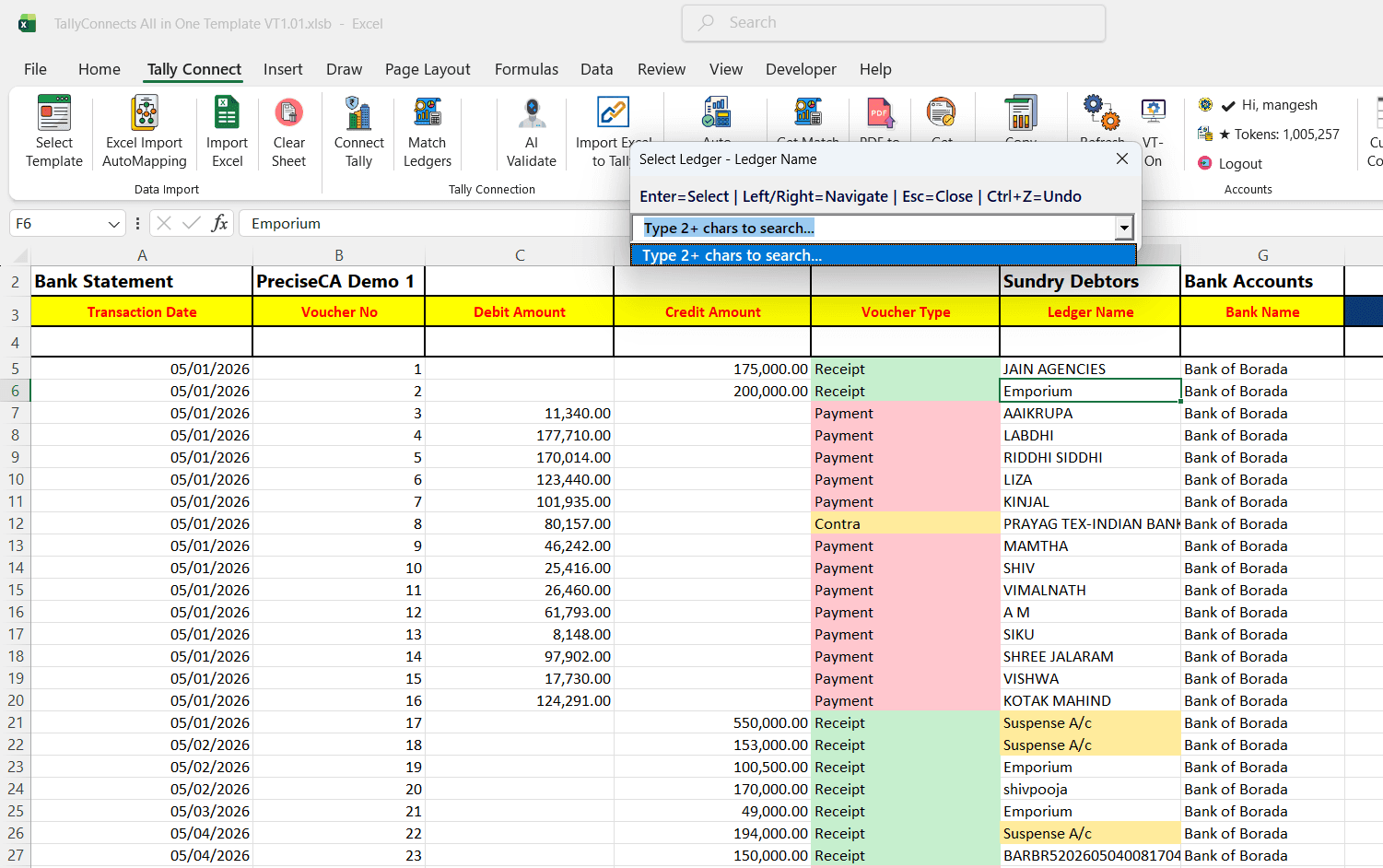Image resolution: width=1383 pixels, height=868 pixels.
Task: Click the ledger search combo text field
Action: click(873, 228)
